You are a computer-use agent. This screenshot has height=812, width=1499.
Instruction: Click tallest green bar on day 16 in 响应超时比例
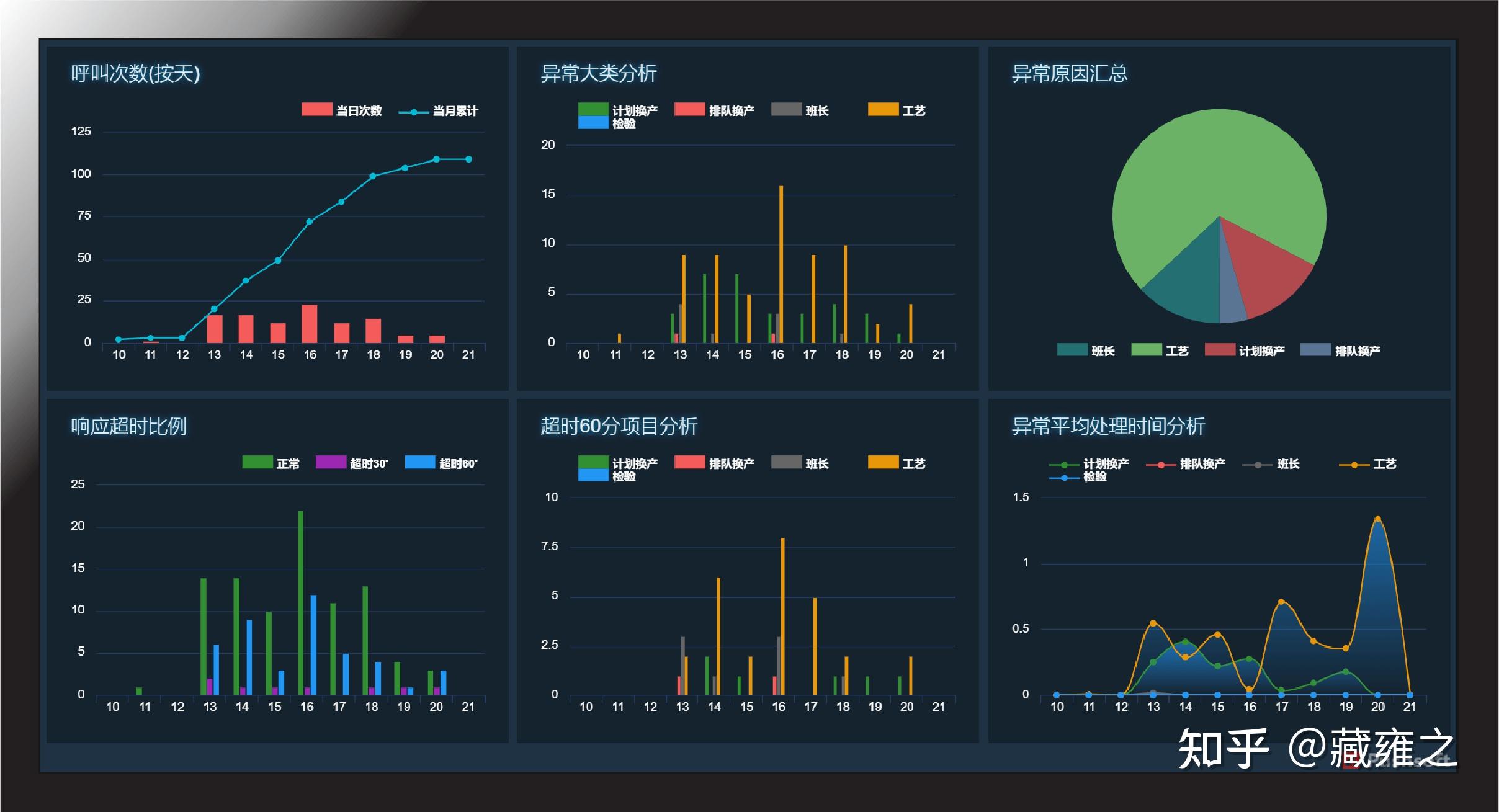[301, 602]
